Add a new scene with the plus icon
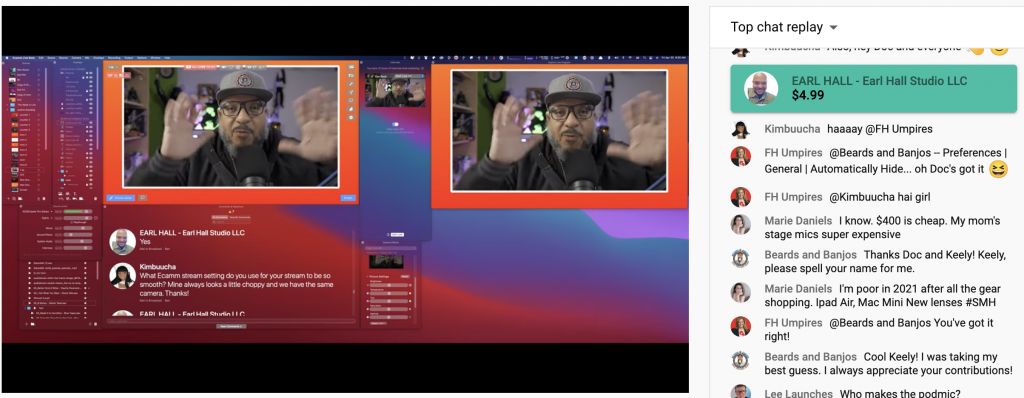 [8, 199]
